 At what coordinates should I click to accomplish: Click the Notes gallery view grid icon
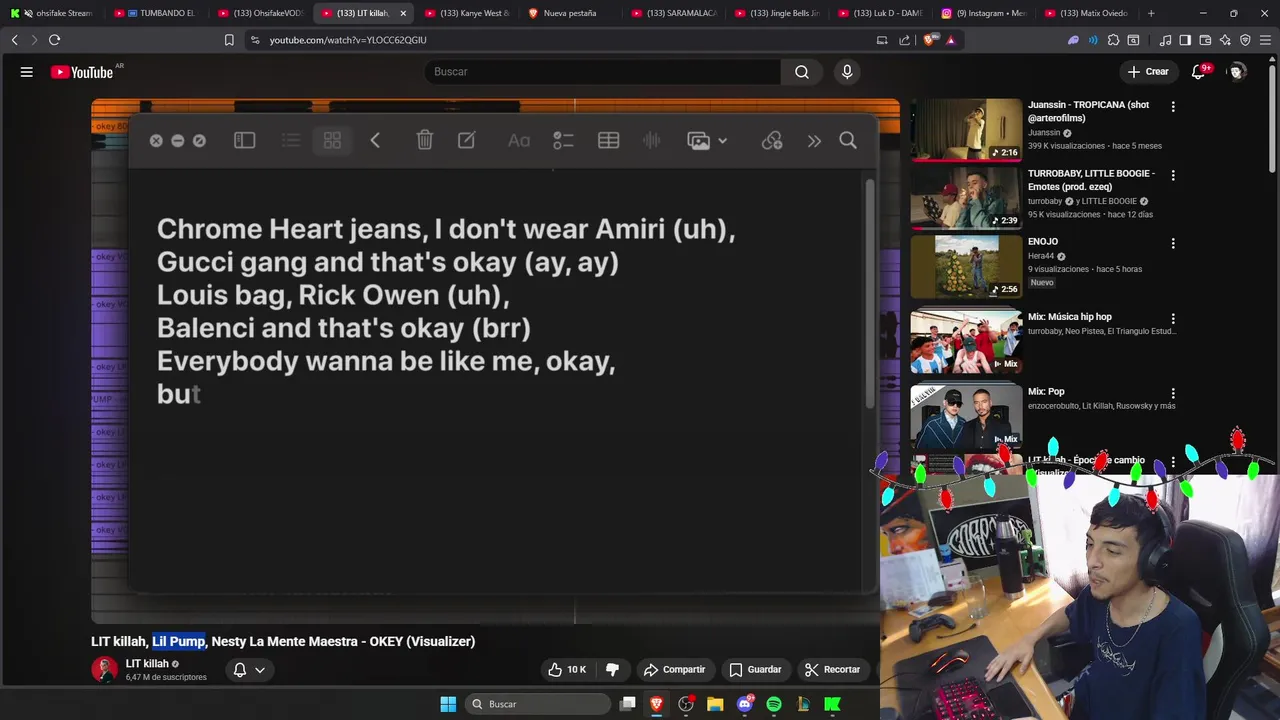point(332,141)
